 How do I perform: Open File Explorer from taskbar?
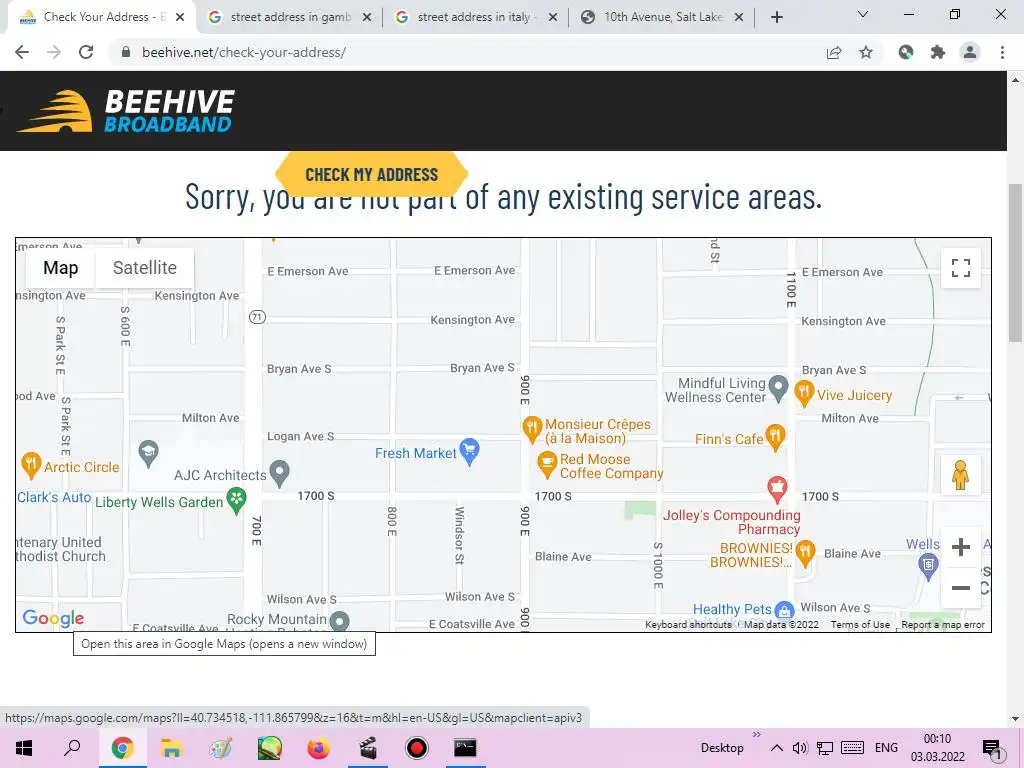171,748
